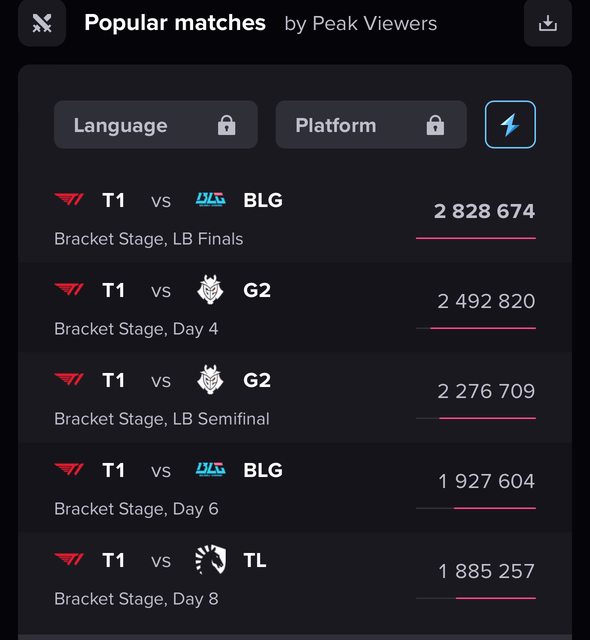590x640 pixels.
Task: Click the Popular matches heading
Action: (x=175, y=22)
